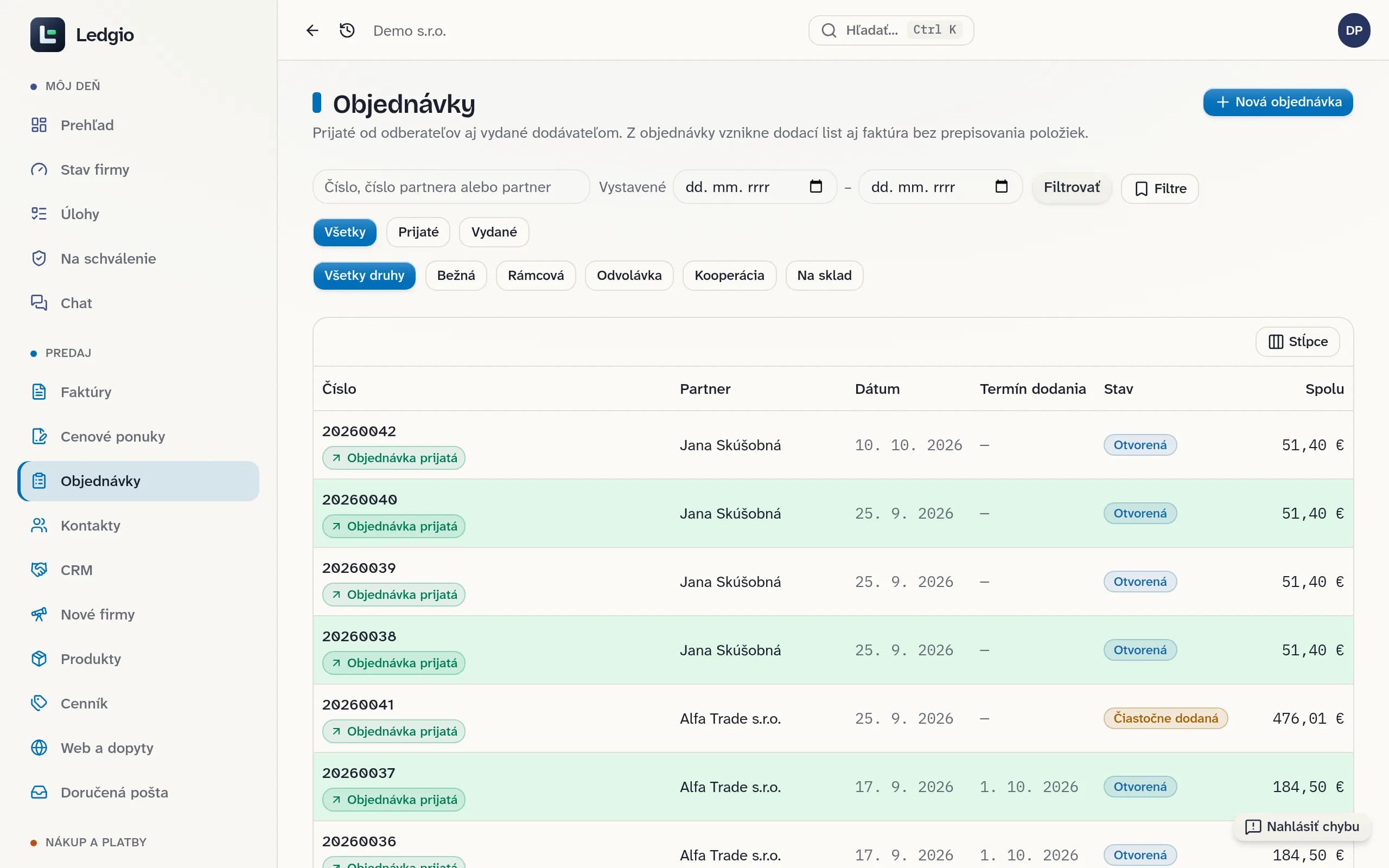
Task: Select the Vydané filter chip
Action: click(x=494, y=232)
